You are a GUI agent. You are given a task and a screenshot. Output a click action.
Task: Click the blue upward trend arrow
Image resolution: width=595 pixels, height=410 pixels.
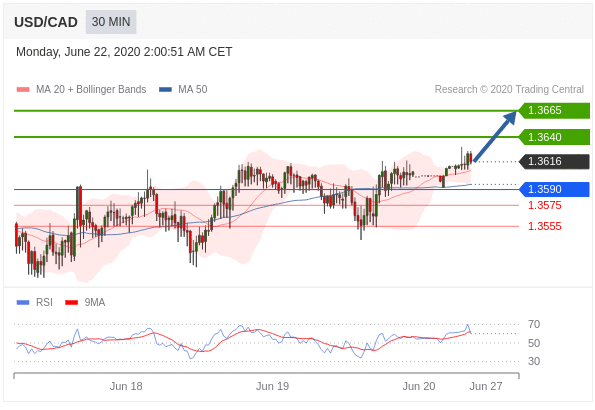tap(495, 136)
